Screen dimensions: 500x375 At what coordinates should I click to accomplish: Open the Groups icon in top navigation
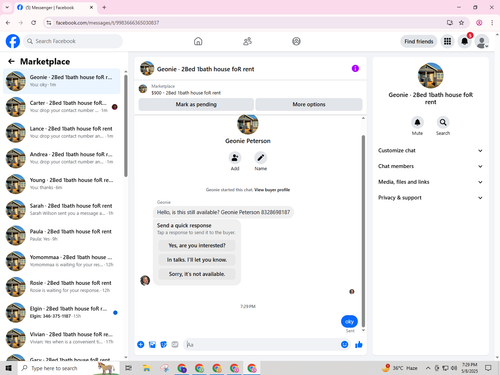coord(296,41)
